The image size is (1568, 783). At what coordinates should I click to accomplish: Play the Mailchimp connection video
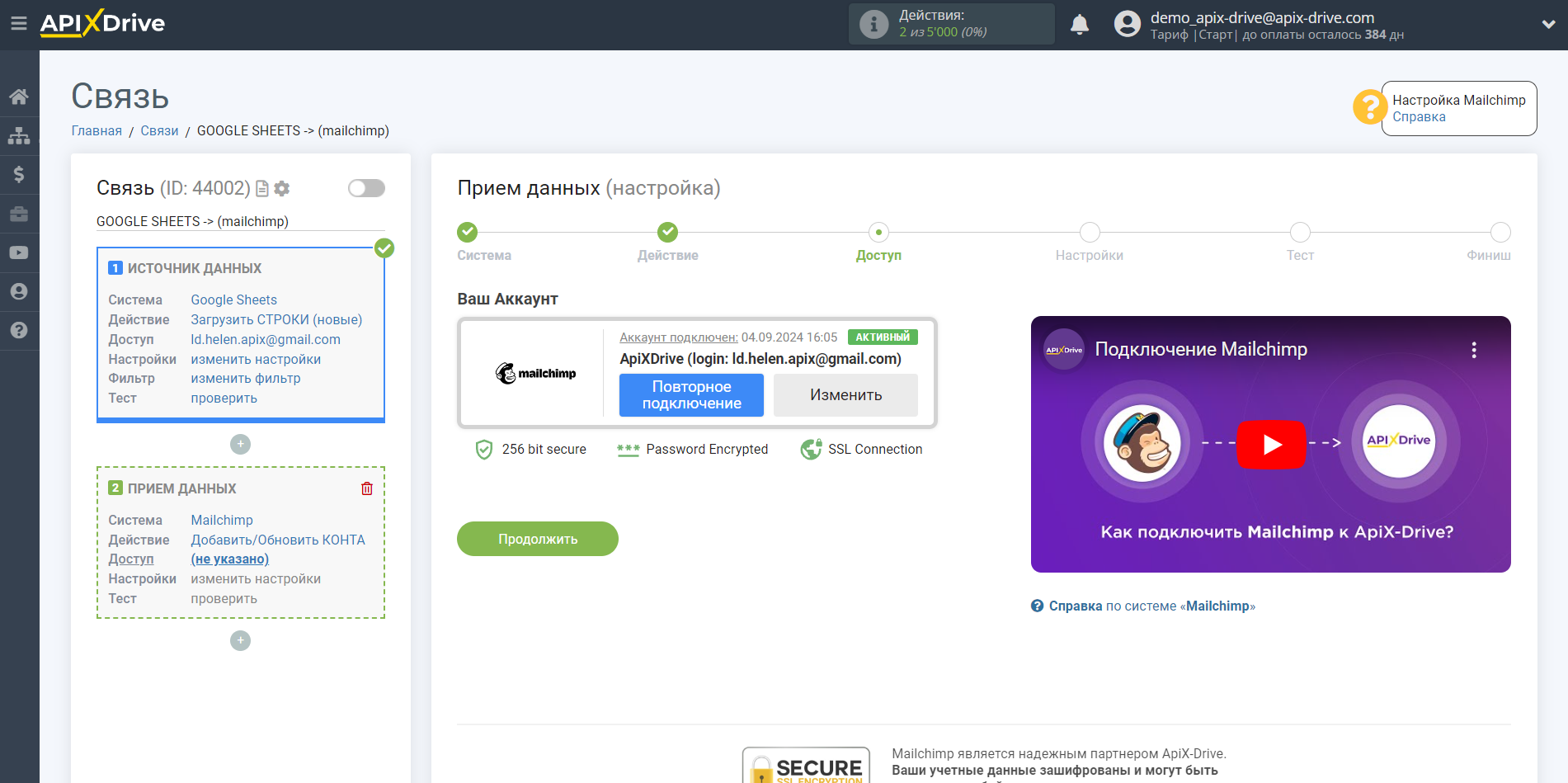coord(1271,445)
